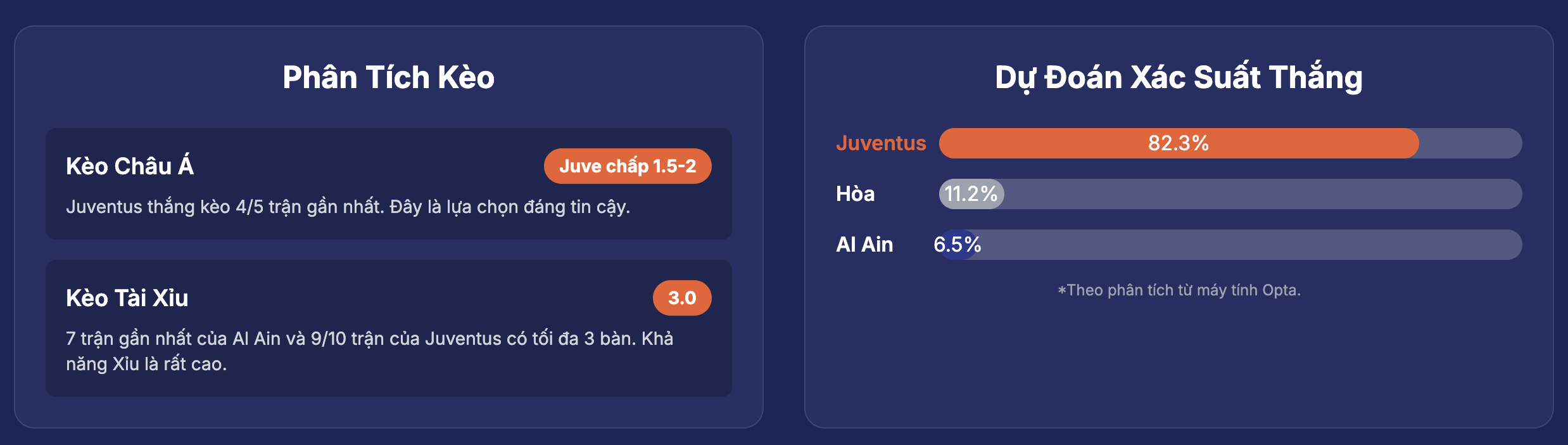Click the 'Juve chấp 1.5-2' orange badge

click(628, 166)
